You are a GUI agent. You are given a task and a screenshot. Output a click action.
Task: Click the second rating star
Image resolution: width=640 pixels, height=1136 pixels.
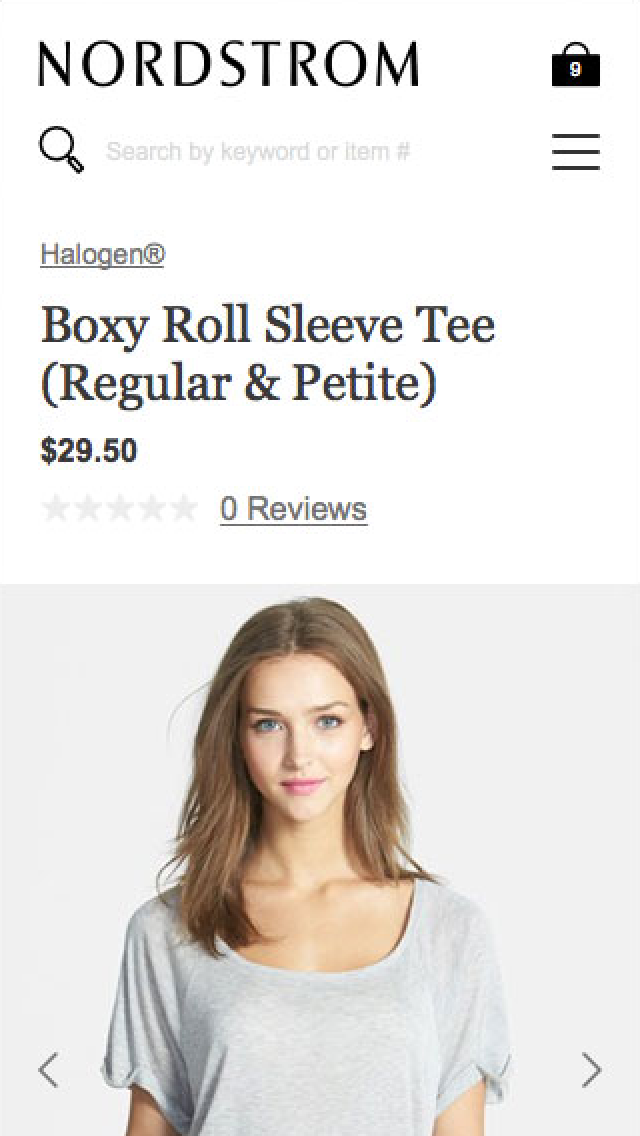coord(88,509)
